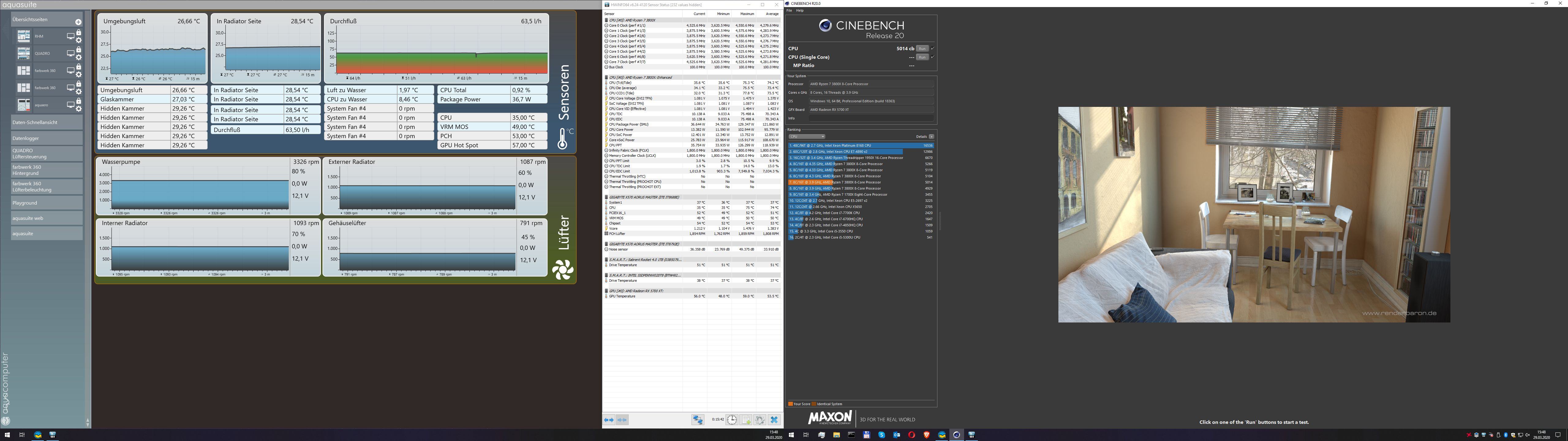Open the Ranking CPU dropdown
The image size is (1568, 441).
(807, 137)
